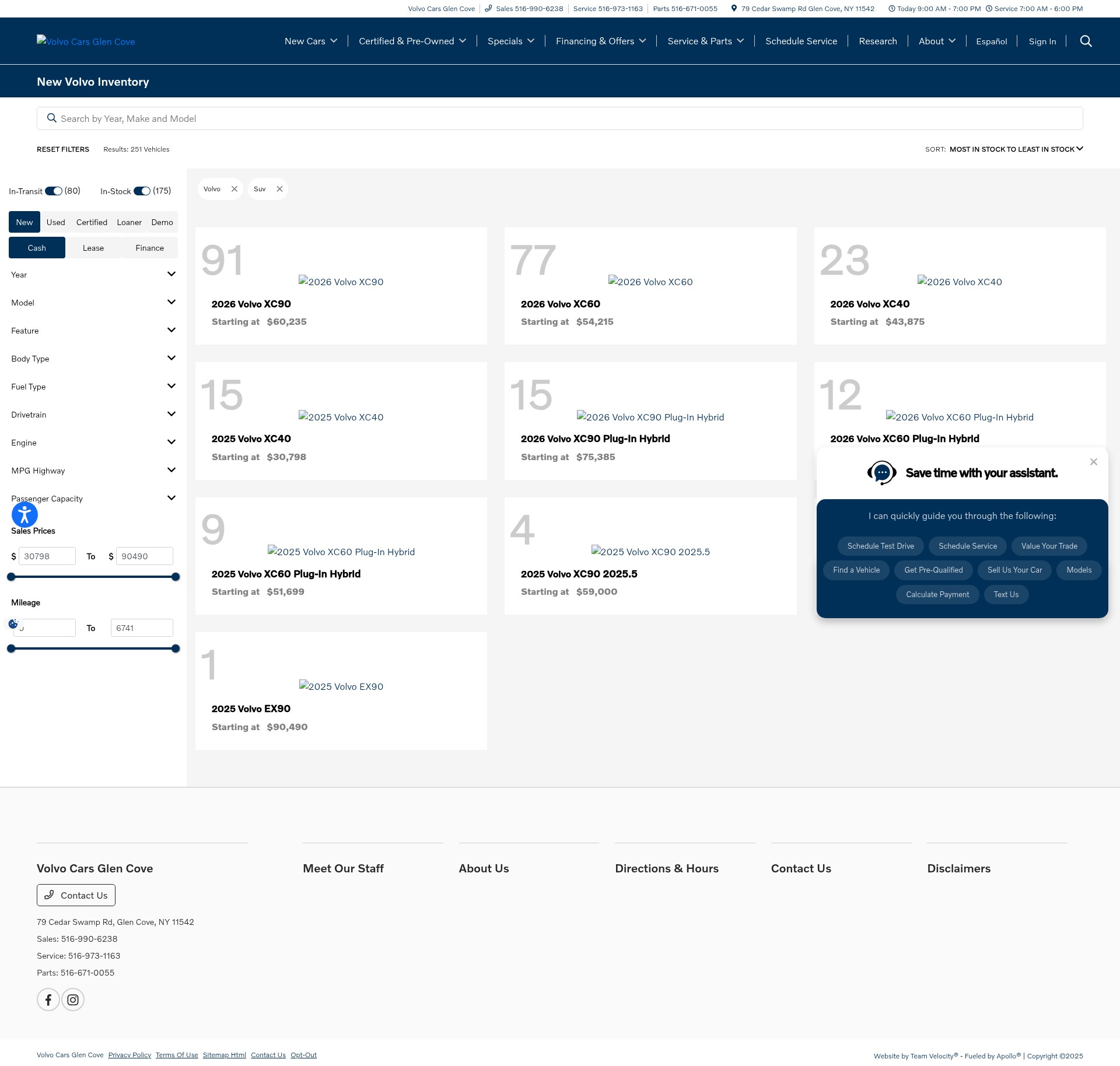The image size is (1120, 1066).
Task: Select Cash pricing option
Action: (x=37, y=248)
